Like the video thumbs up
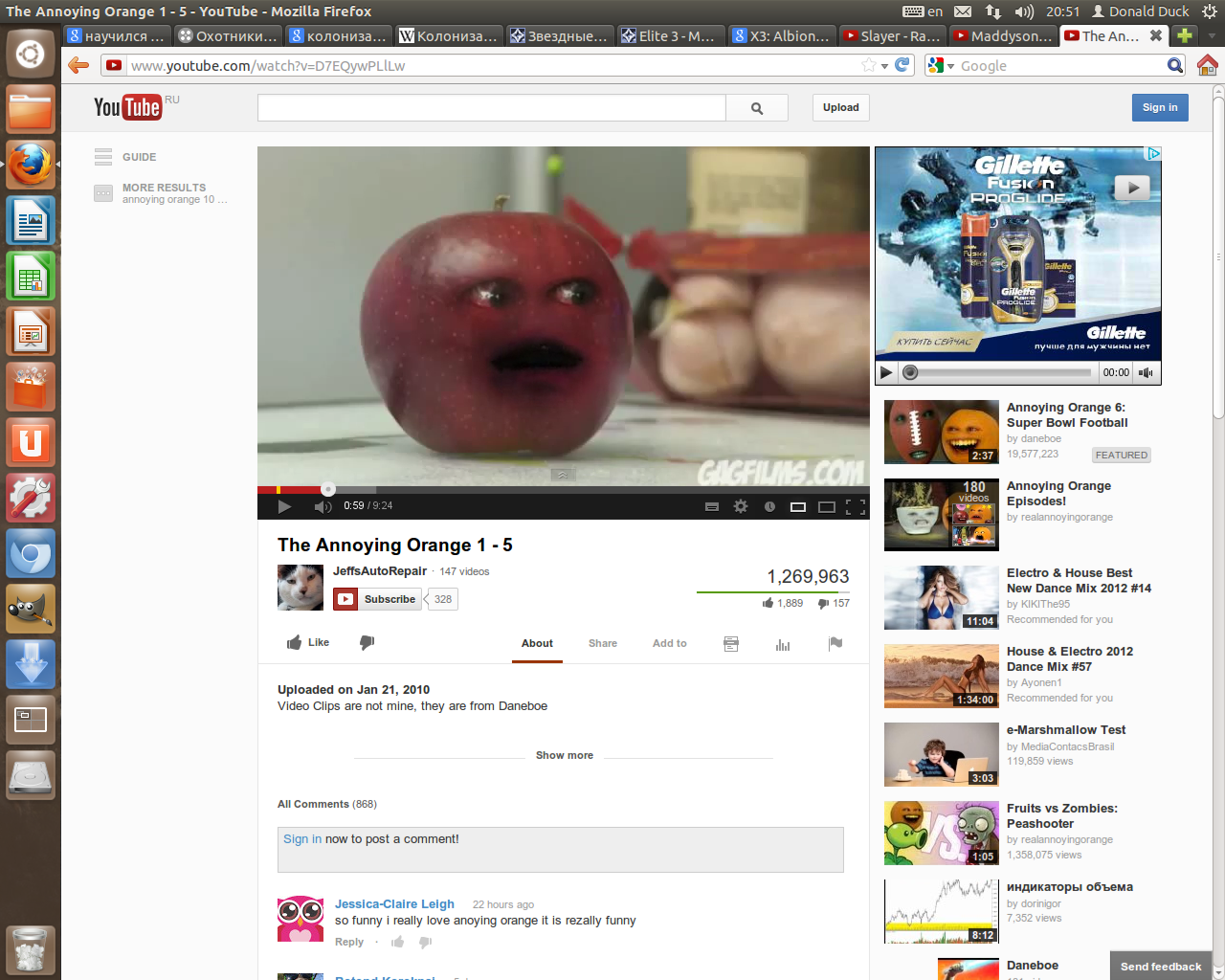 pos(308,643)
